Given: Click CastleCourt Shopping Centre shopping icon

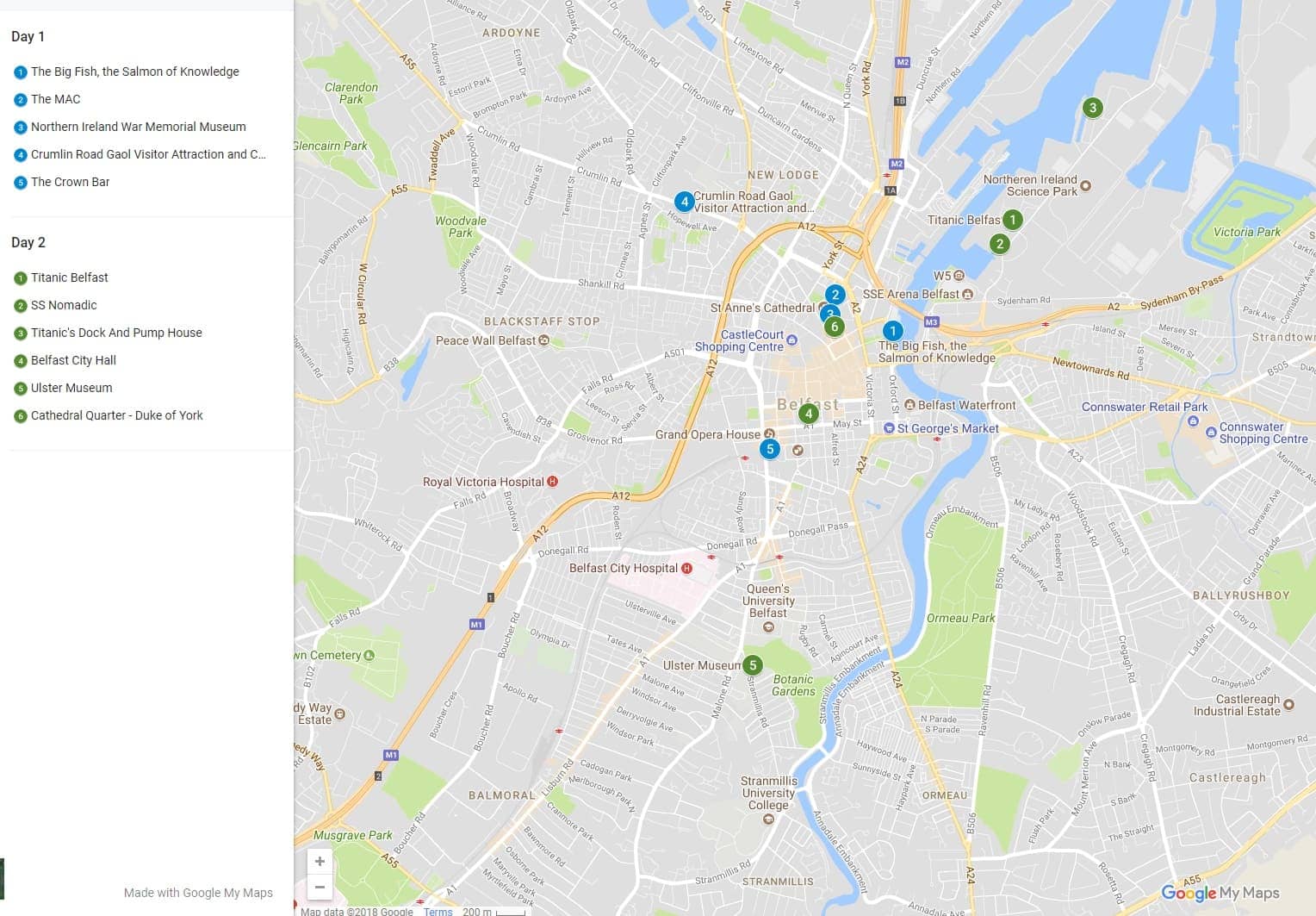Looking at the screenshot, I should point(792,340).
